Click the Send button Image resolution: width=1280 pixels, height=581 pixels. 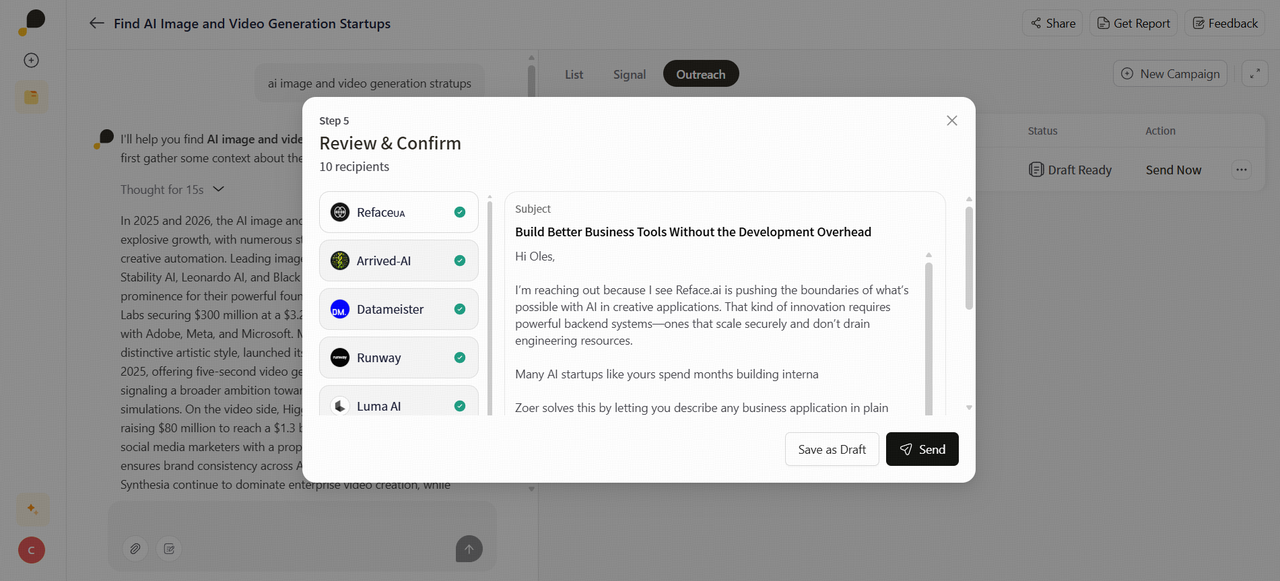(921, 449)
